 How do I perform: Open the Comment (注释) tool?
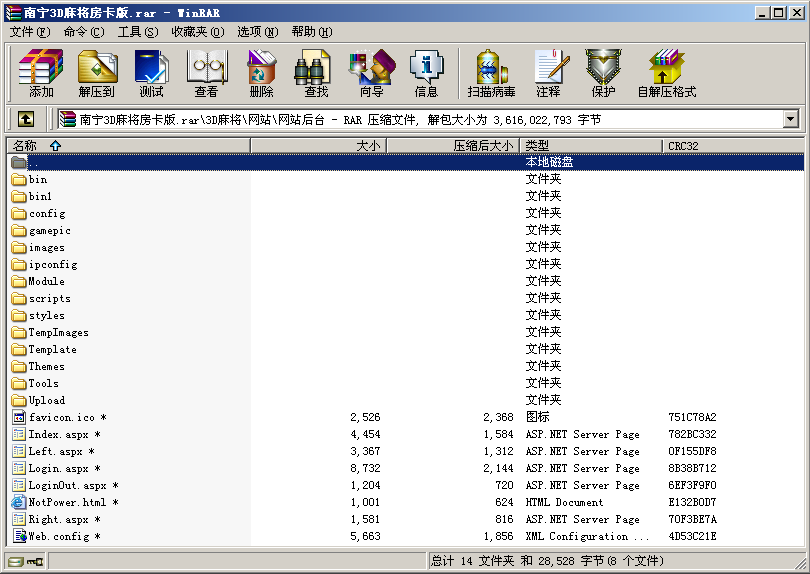pyautogui.click(x=548, y=73)
